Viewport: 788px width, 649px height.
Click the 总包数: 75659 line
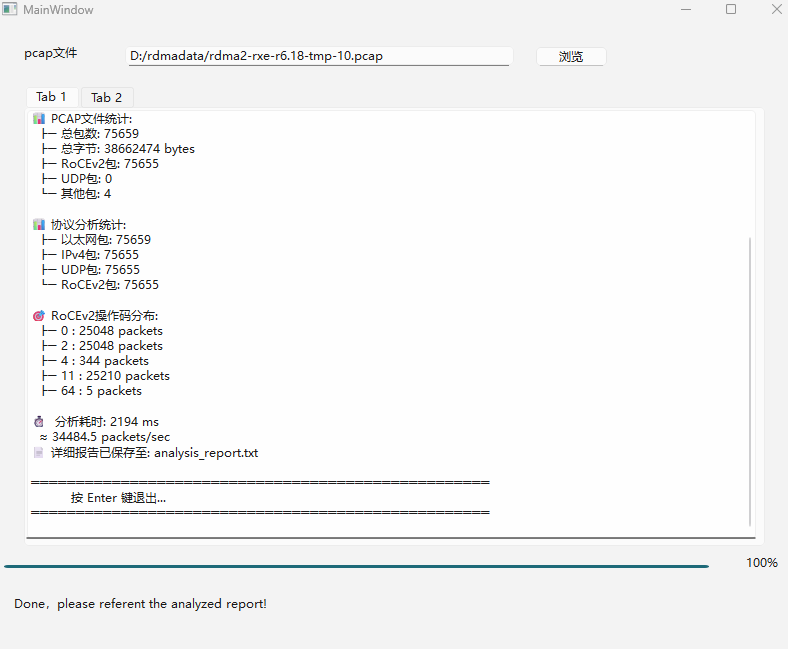pos(99,134)
